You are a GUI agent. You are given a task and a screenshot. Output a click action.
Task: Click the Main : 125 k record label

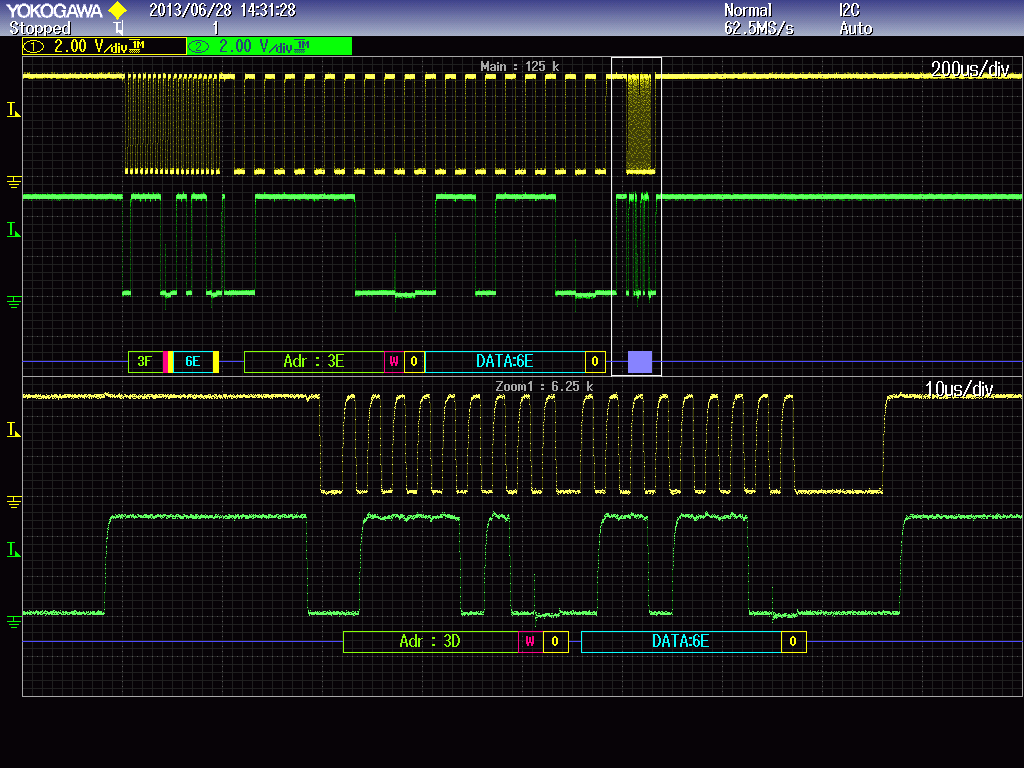(519, 67)
